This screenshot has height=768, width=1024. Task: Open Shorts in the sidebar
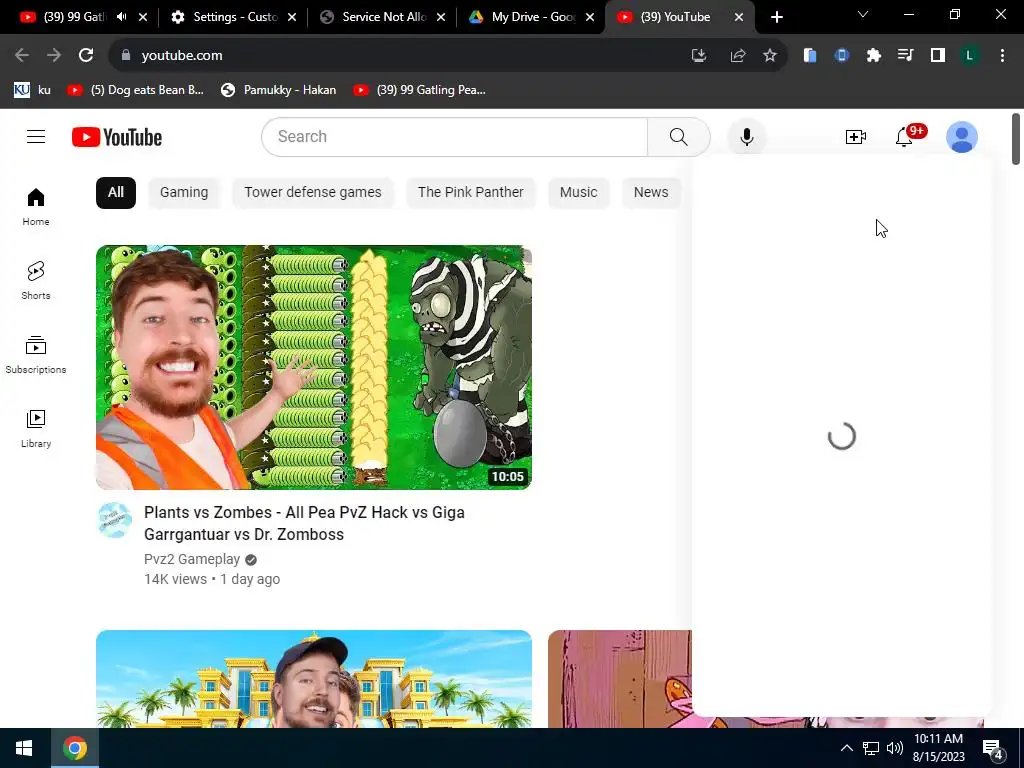[x=36, y=280]
